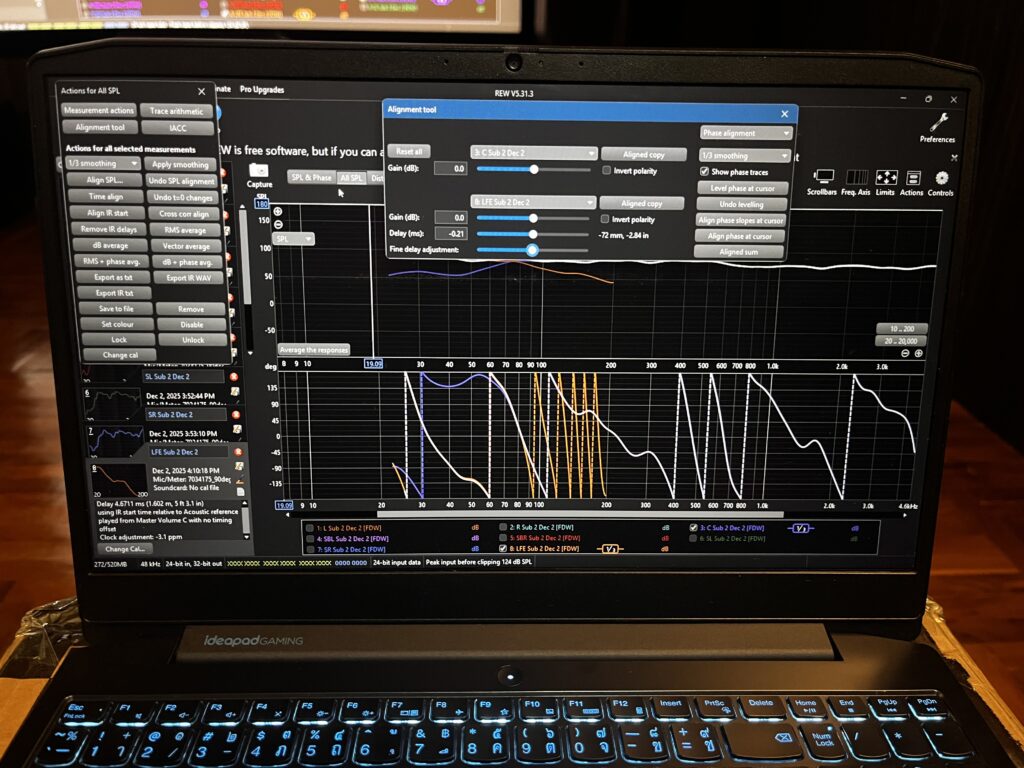Switch to the All SPL tab
The width and height of the screenshot is (1024, 768).
click(x=351, y=178)
